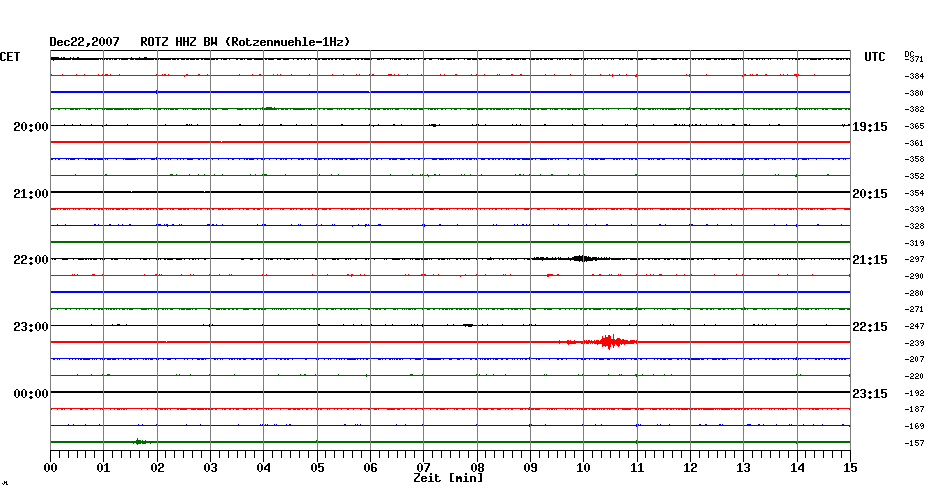Select the DC offset value -280
The height and width of the screenshot is (494, 930).
[914, 293]
